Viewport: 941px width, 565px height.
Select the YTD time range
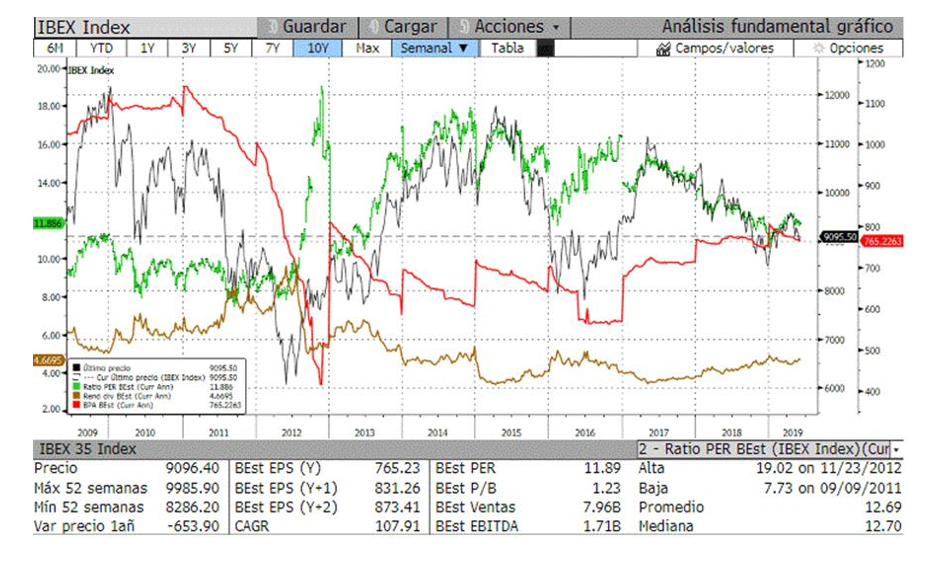click(101, 49)
